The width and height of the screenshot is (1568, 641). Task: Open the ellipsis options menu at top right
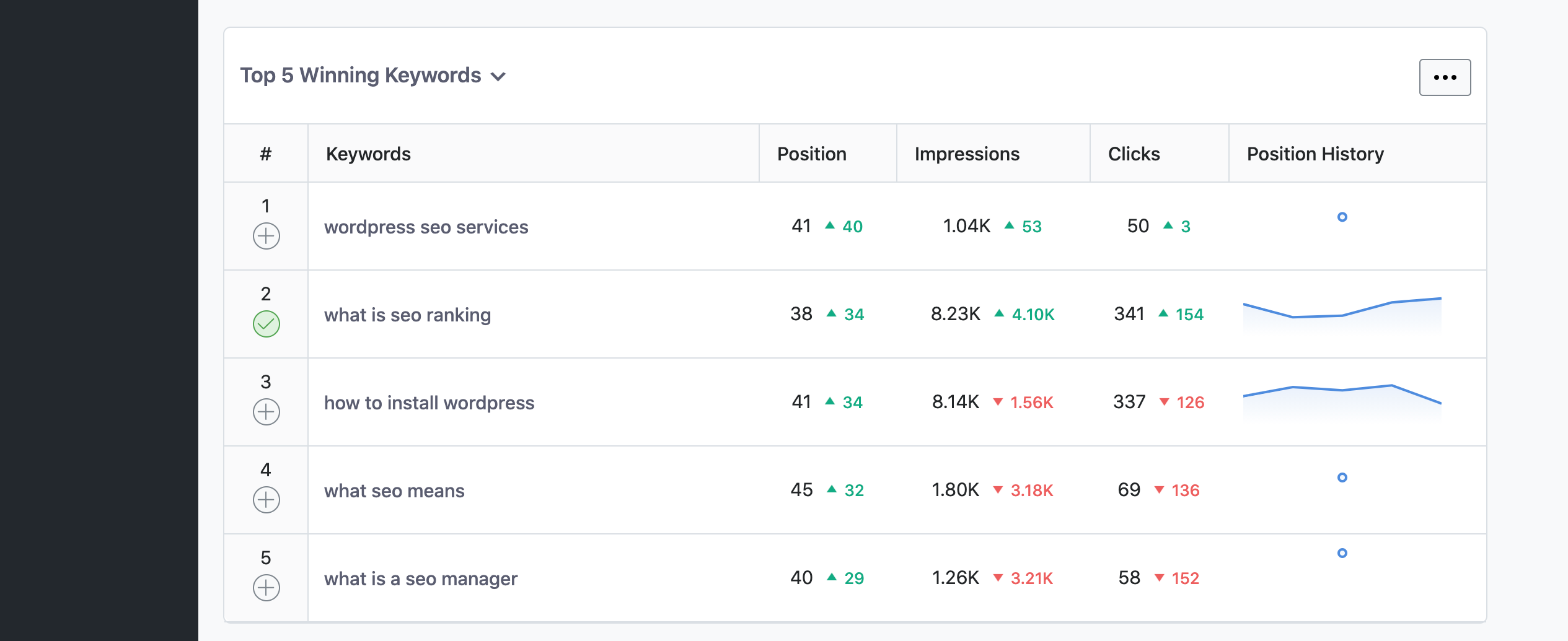point(1445,77)
